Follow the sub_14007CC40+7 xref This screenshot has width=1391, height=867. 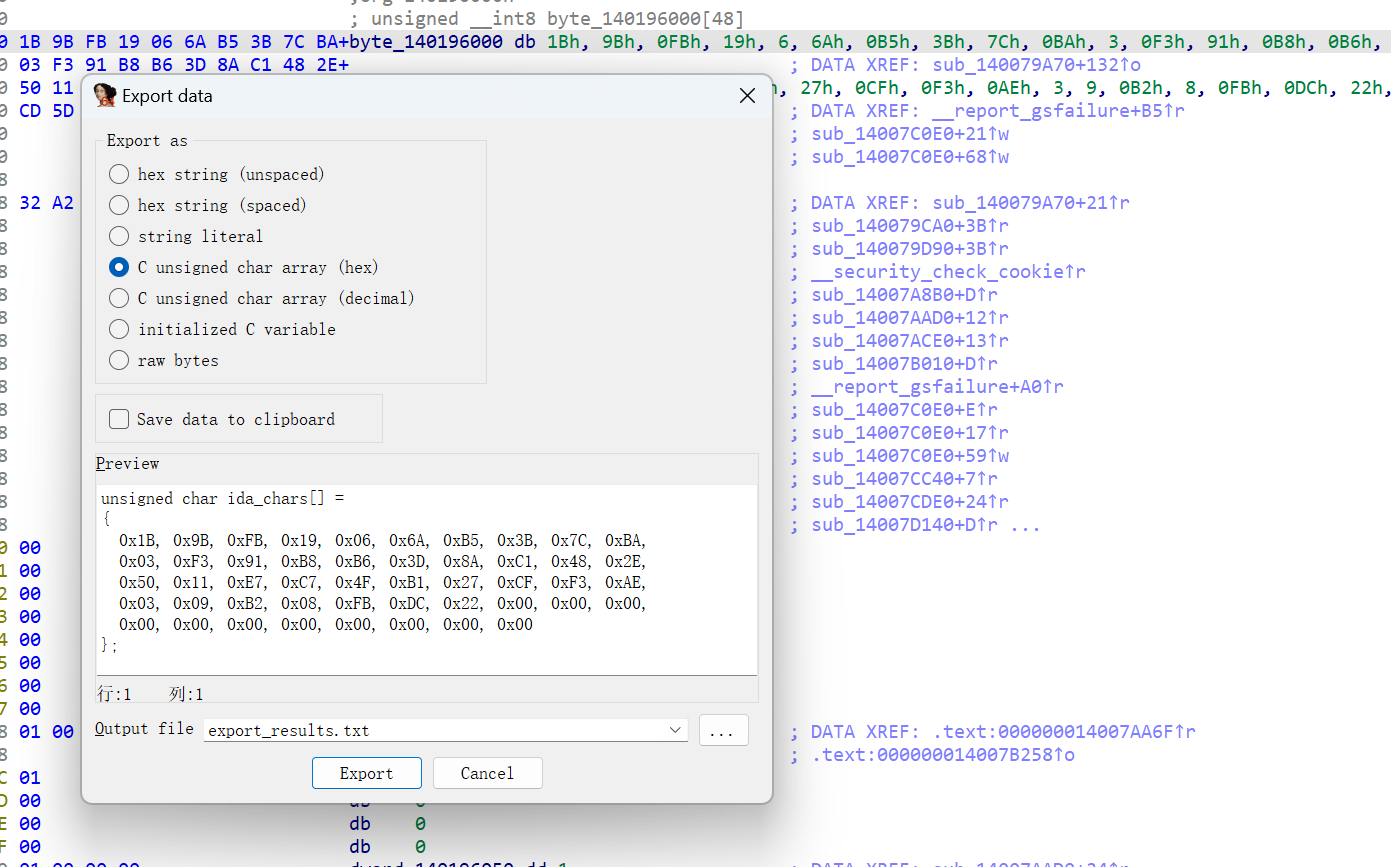[904, 479]
